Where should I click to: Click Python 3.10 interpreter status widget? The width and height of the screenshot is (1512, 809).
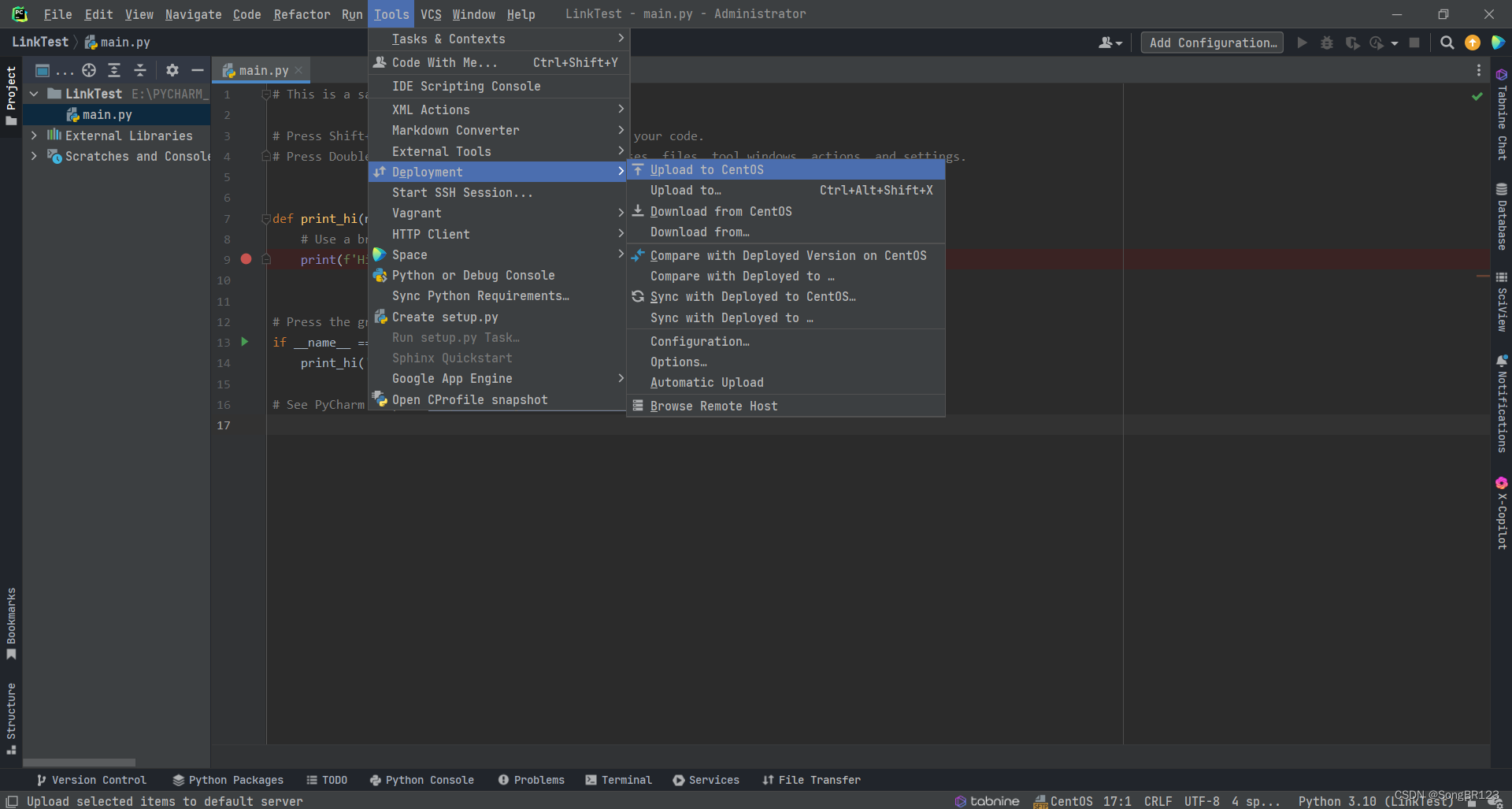[x=1375, y=801]
